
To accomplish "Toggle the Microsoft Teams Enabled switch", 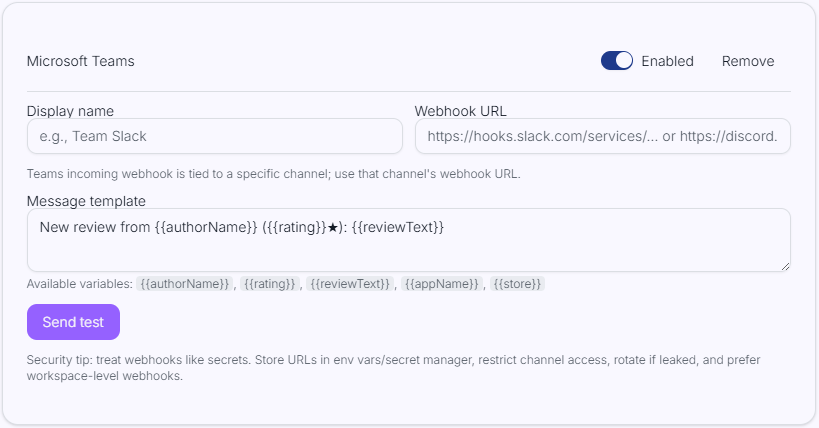I will point(617,61).
